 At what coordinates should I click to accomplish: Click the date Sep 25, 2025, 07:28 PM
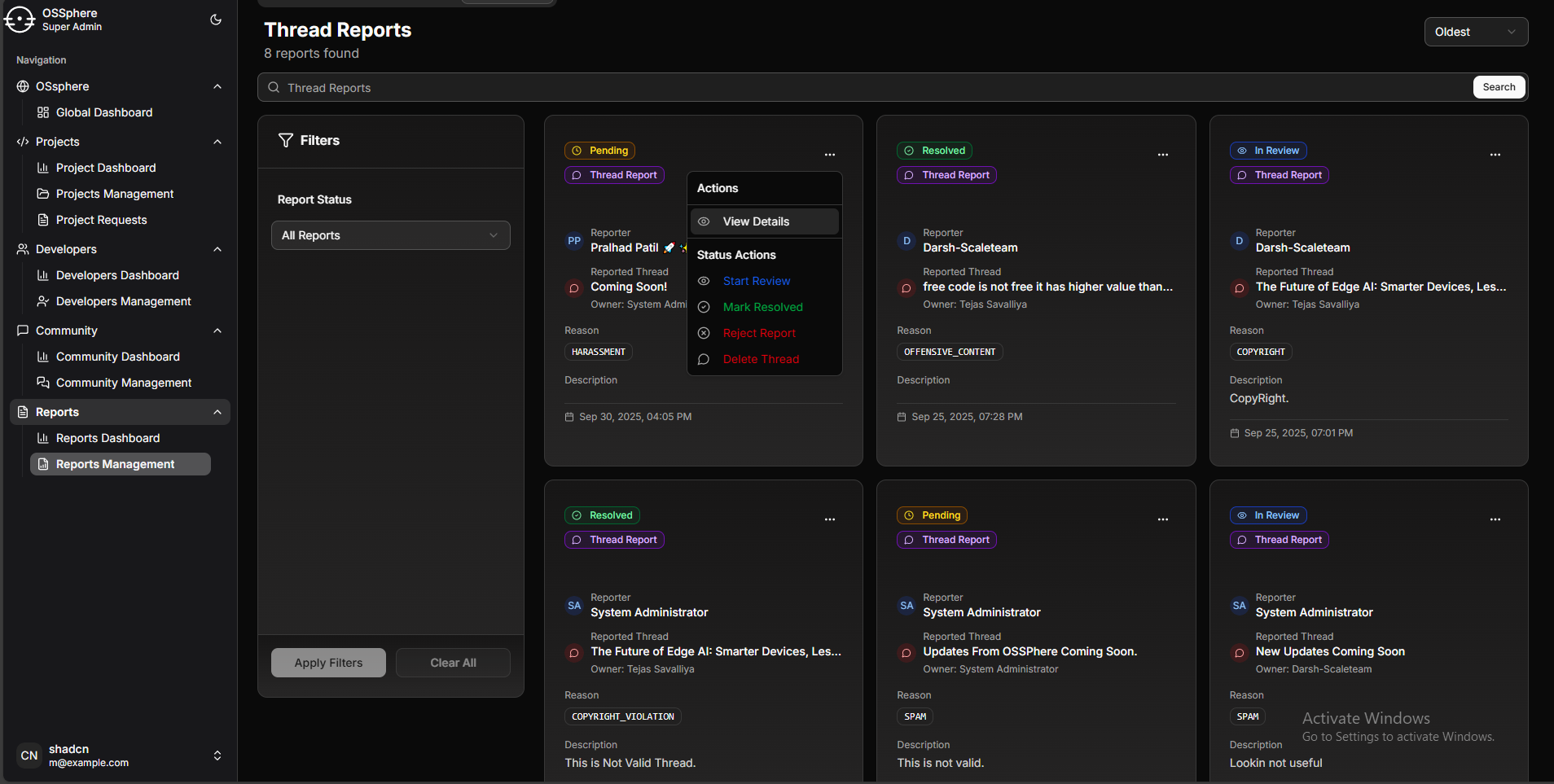click(x=967, y=417)
